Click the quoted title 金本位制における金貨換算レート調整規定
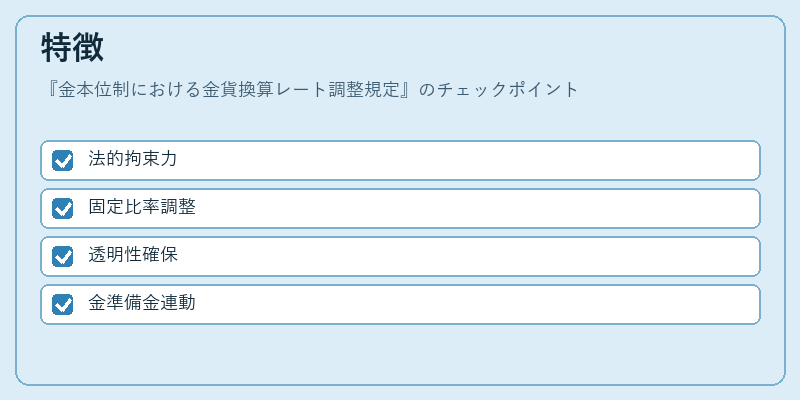Screen dimensions: 800x400 tap(229, 90)
